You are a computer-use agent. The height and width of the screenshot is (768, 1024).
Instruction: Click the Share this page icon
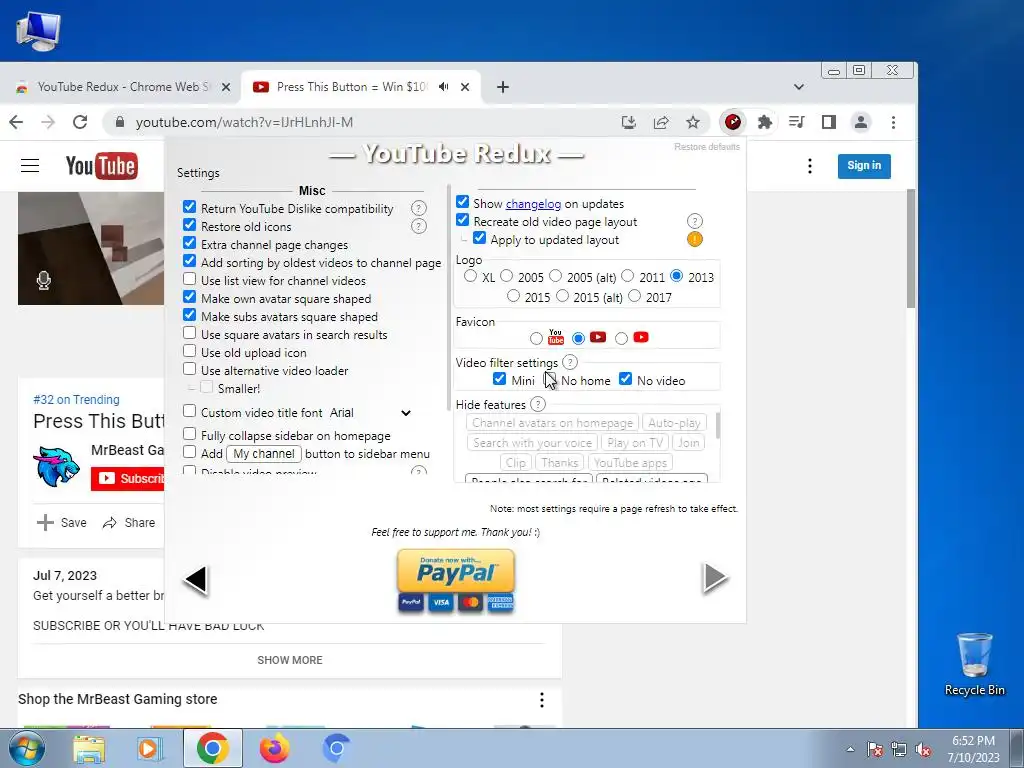point(661,122)
